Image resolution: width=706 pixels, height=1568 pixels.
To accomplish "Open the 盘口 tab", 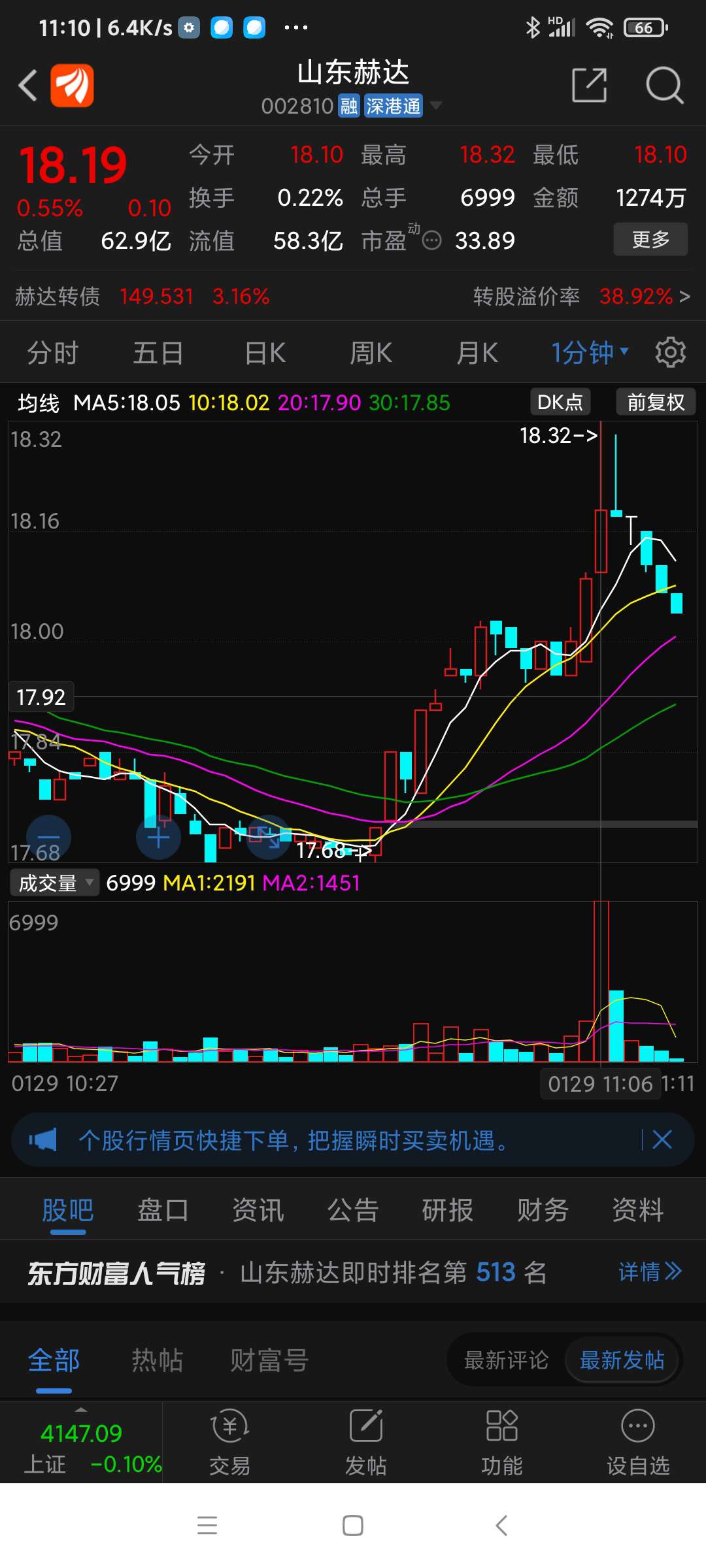I will [163, 1210].
